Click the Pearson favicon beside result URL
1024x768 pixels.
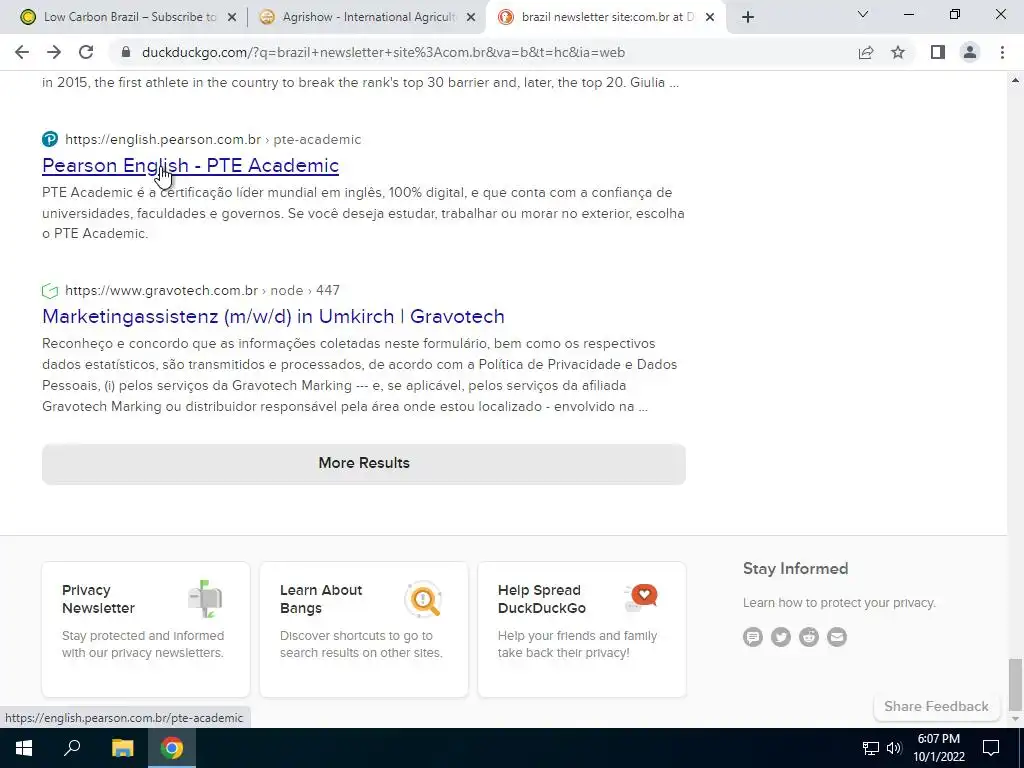tap(50, 139)
